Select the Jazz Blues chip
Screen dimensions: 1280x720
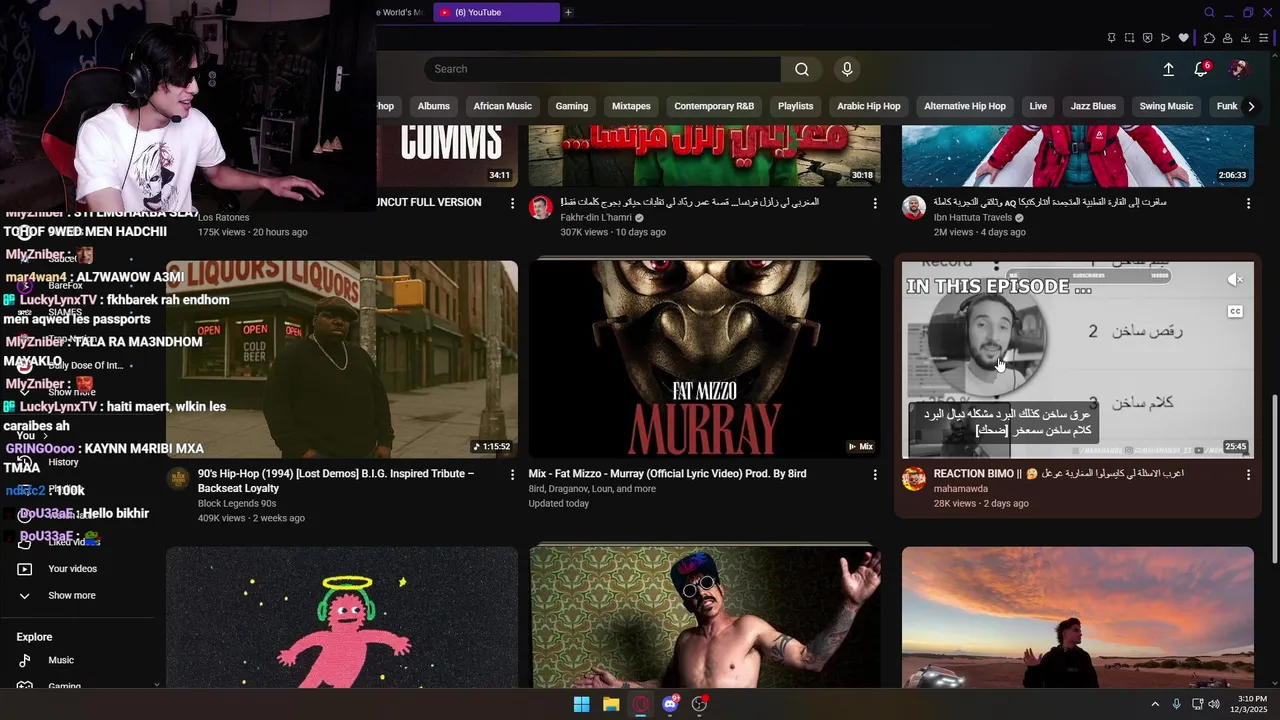point(1093,106)
